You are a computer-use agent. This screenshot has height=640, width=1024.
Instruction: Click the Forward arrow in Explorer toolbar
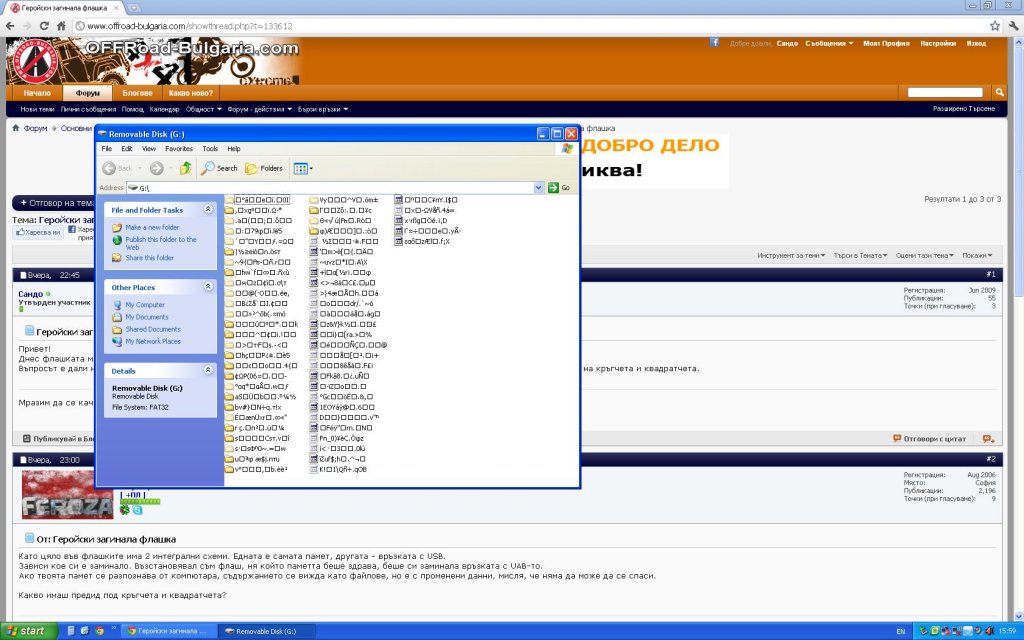click(x=157, y=168)
